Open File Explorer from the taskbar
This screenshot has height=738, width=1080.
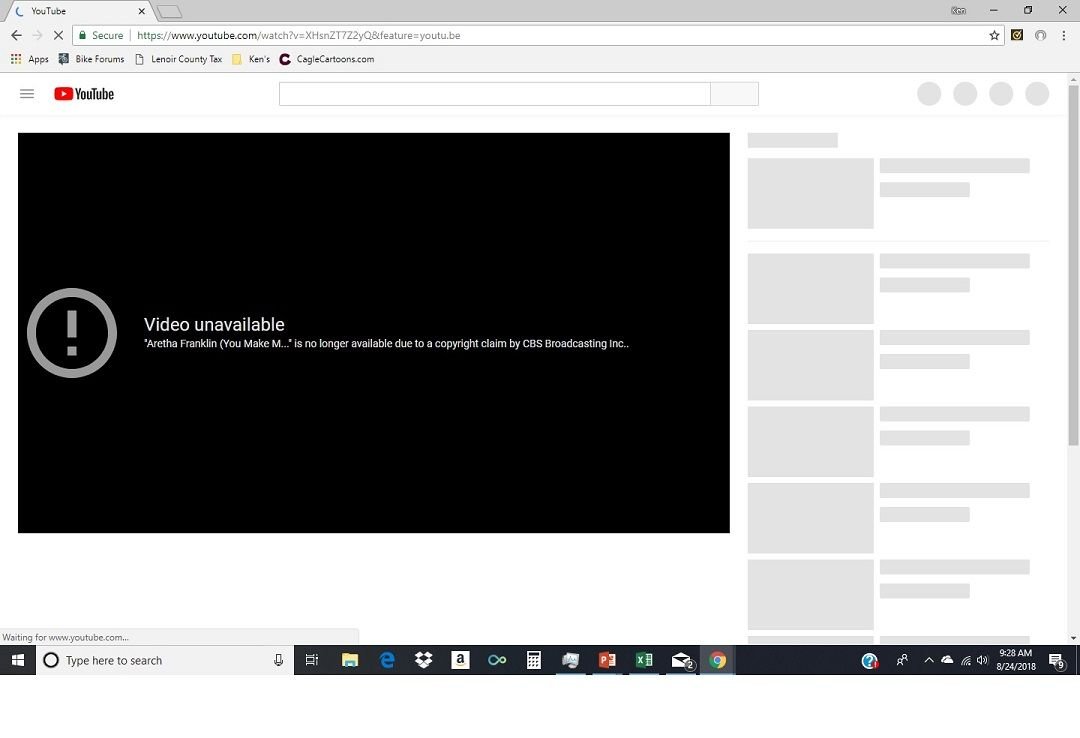click(x=350, y=660)
